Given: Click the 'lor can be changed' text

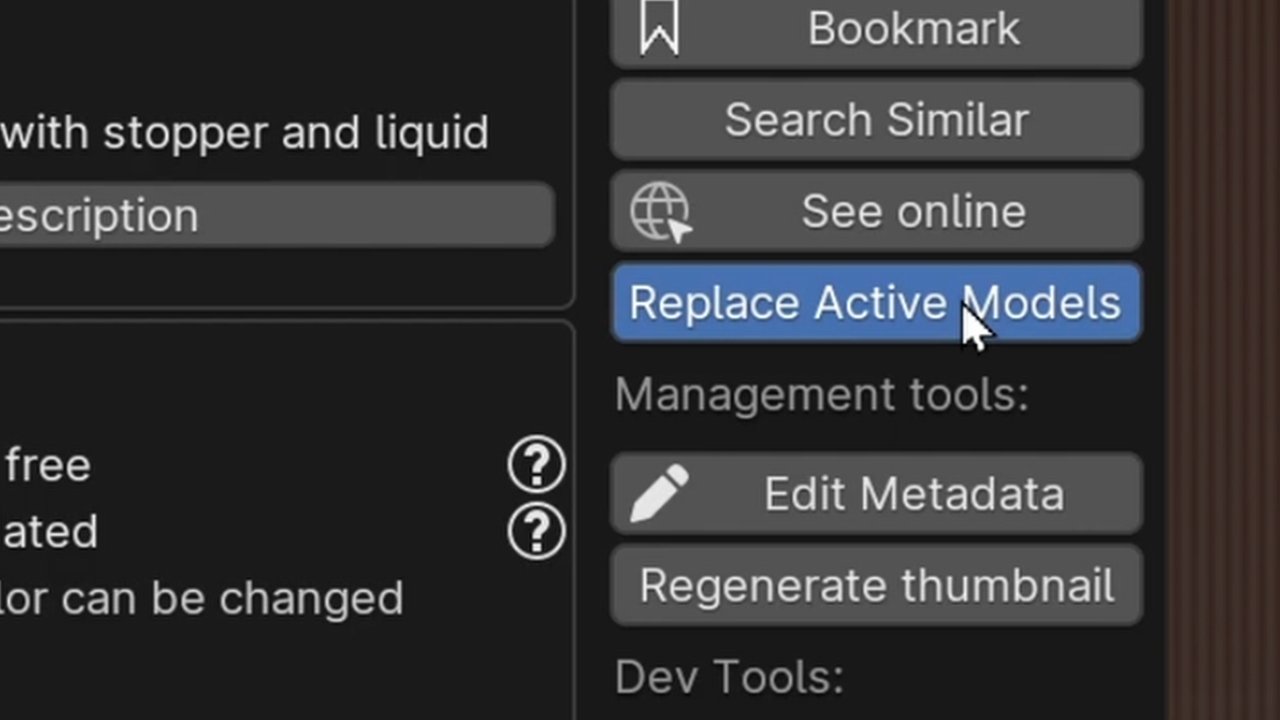Looking at the screenshot, I should click(201, 599).
